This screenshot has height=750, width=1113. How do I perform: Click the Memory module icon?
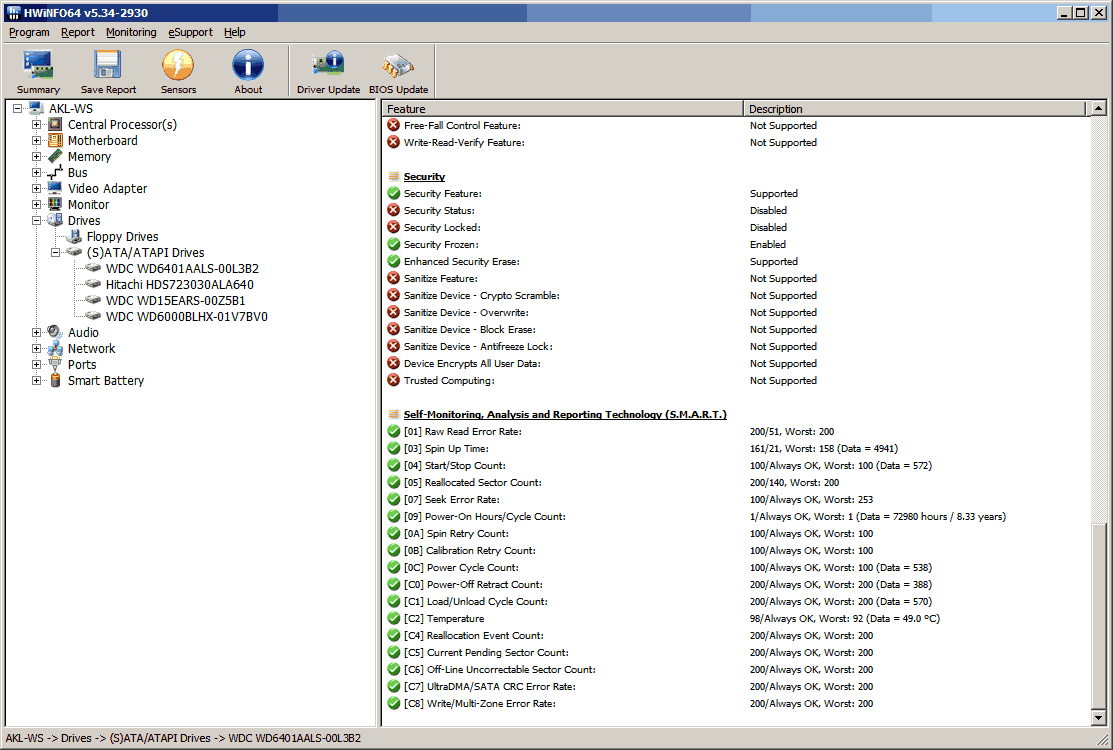tap(55, 156)
